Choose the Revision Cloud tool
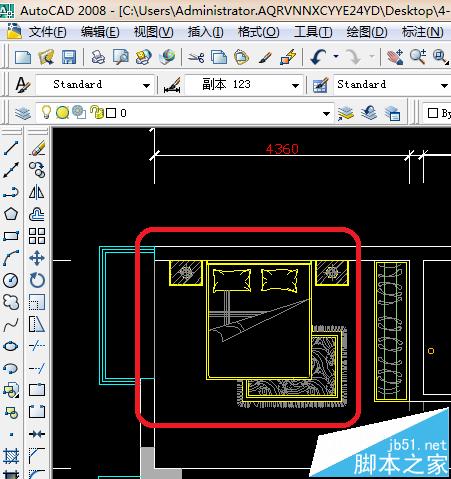Screen dimensions: 451x479 (11, 302)
